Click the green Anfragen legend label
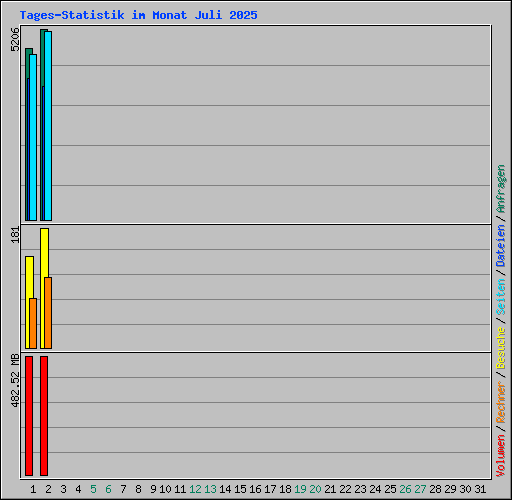 point(501,189)
